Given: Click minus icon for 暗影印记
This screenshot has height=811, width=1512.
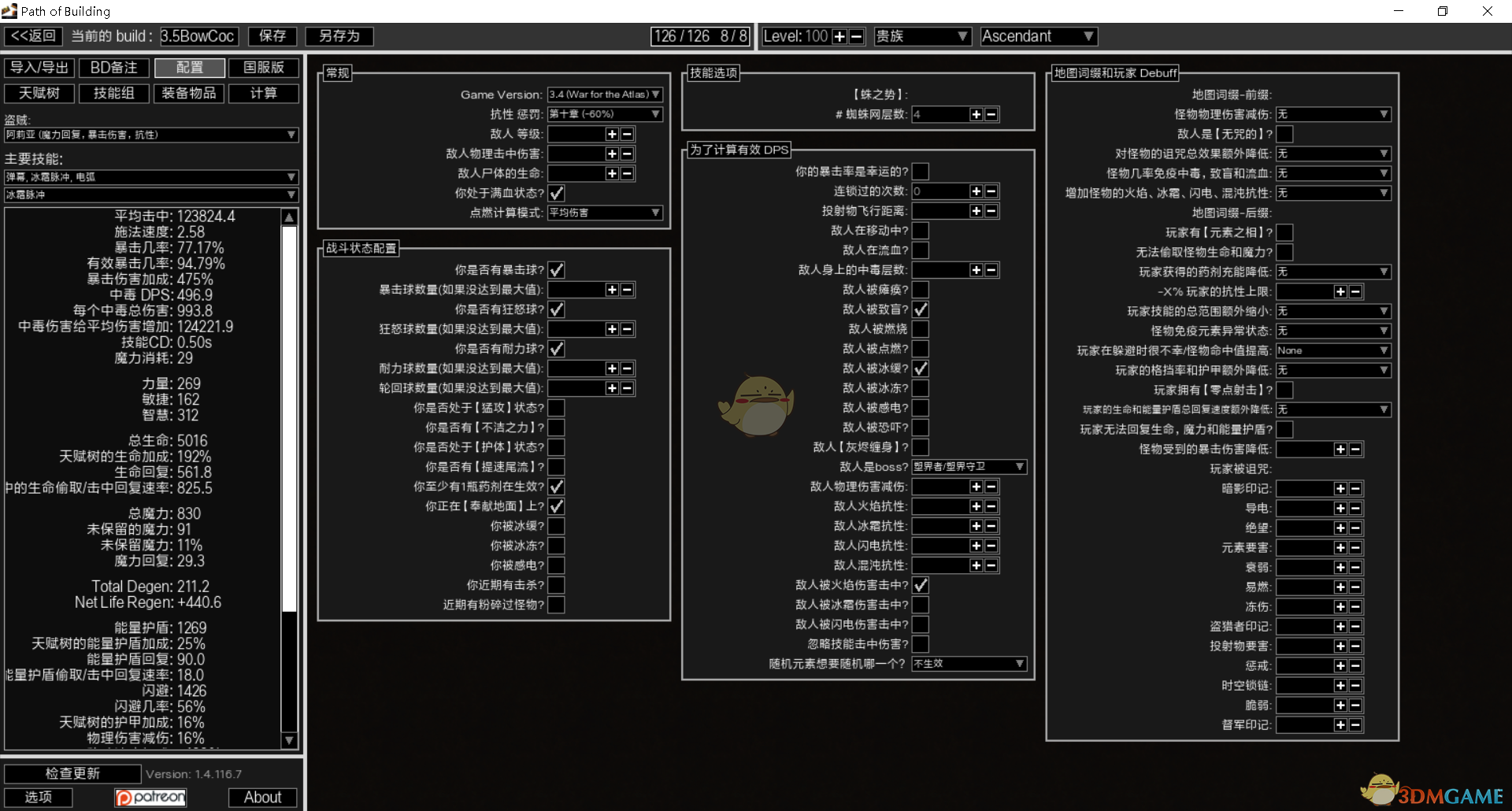Looking at the screenshot, I should [x=1355, y=489].
